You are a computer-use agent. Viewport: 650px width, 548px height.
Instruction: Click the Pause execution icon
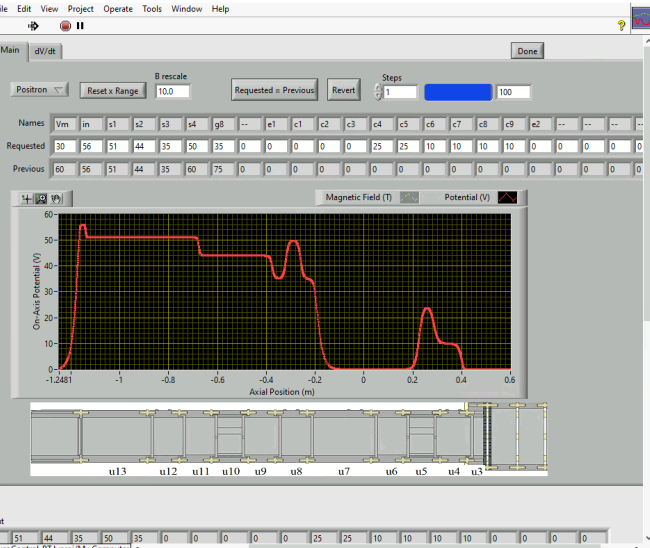81,25
